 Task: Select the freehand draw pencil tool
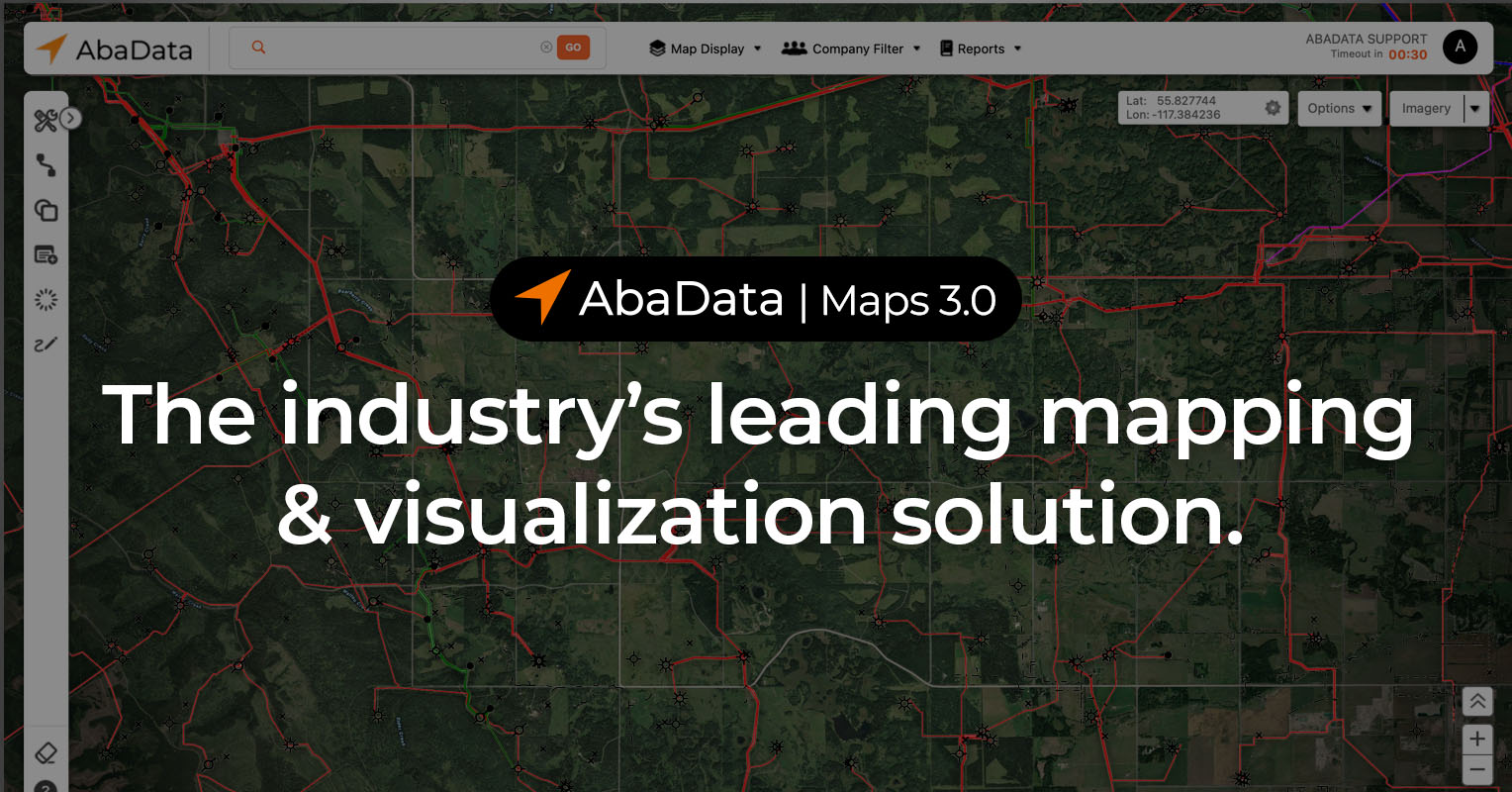pyautogui.click(x=46, y=345)
